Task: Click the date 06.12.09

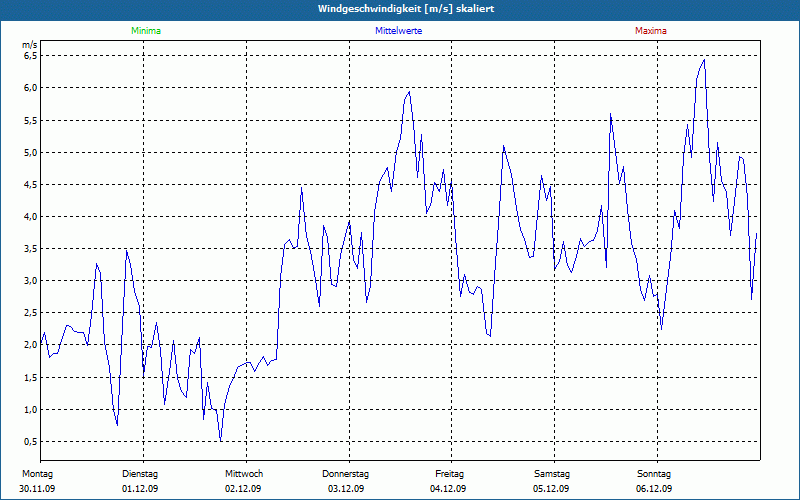Action: [x=654, y=489]
